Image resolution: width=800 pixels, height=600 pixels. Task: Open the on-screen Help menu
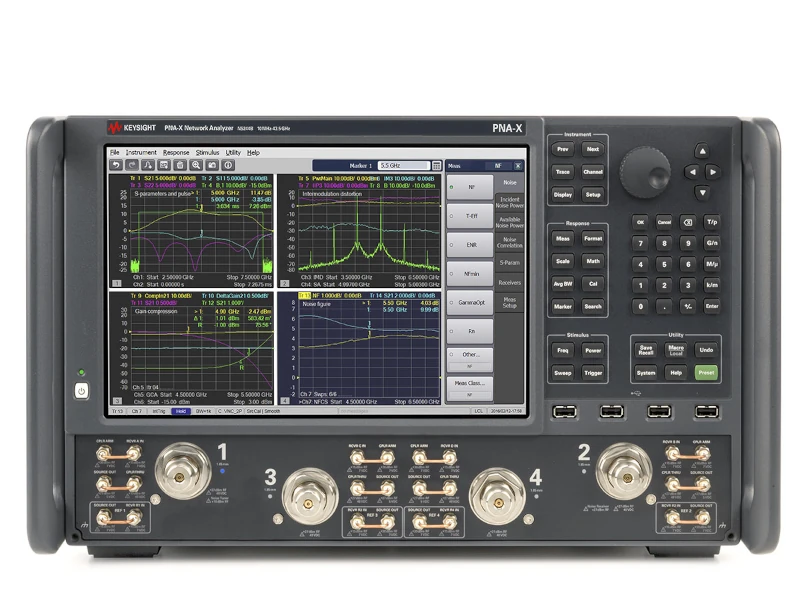254,153
